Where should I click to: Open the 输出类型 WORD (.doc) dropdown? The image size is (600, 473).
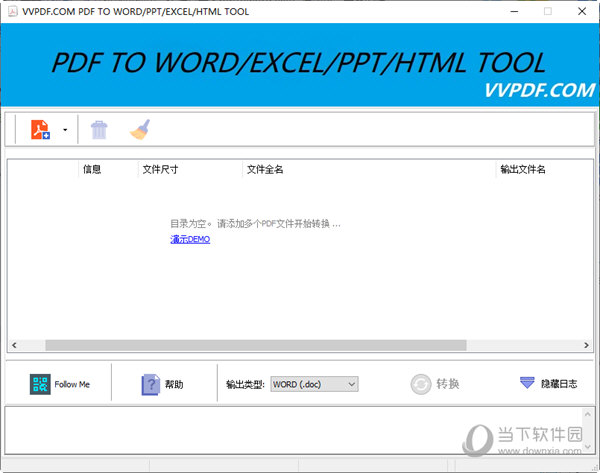[x=314, y=384]
